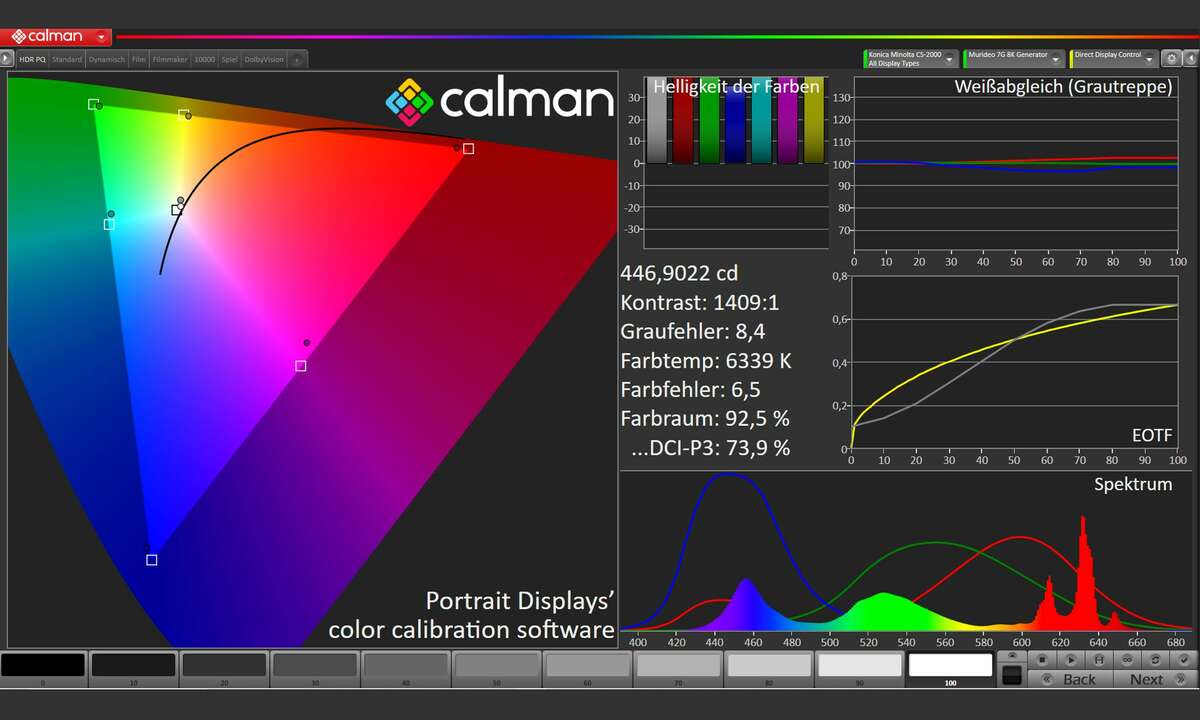The image size is (1200, 720).
Task: Click the magenta target square in gamut
Action: [301, 366]
